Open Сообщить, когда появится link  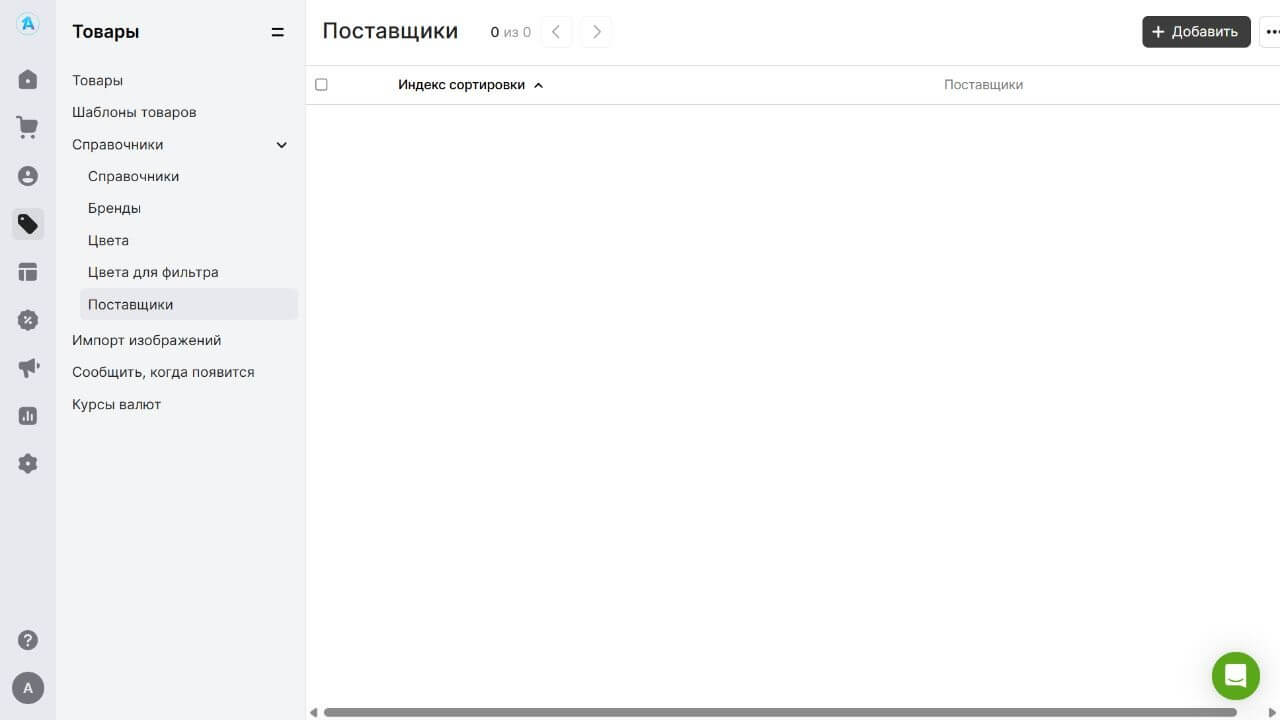[x=163, y=372]
